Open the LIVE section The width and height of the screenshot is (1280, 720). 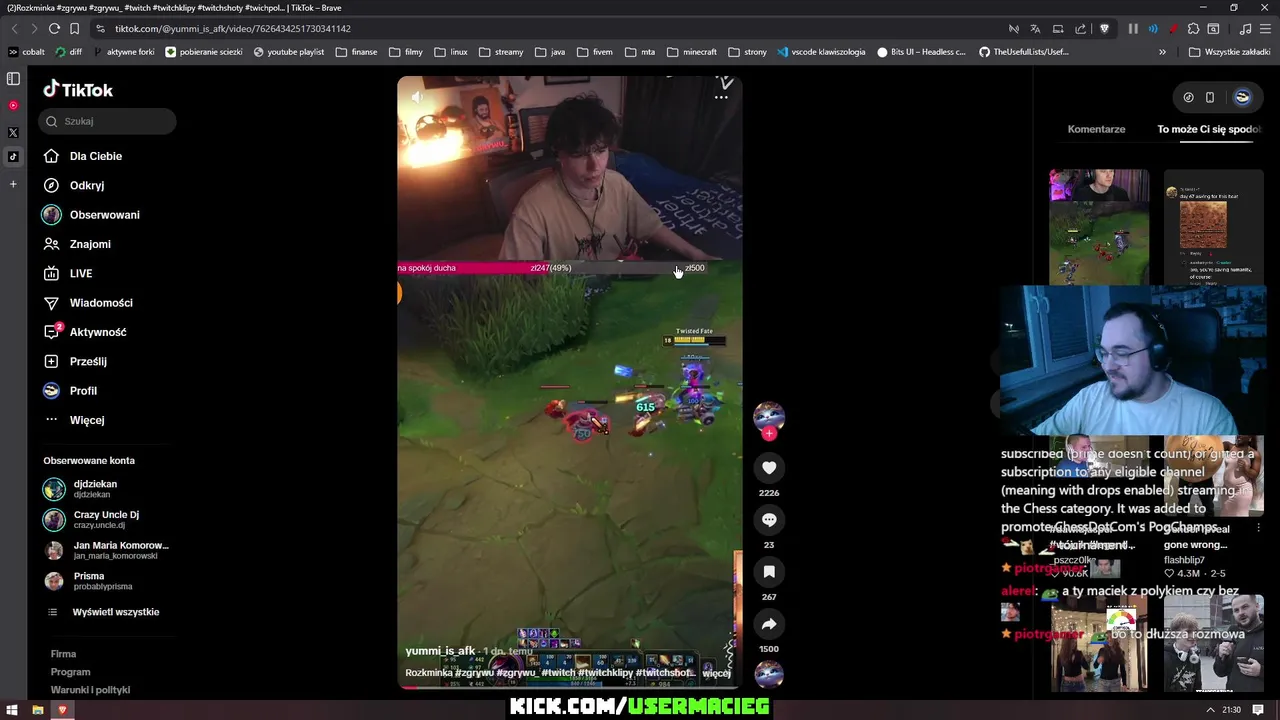pyautogui.click(x=68, y=273)
